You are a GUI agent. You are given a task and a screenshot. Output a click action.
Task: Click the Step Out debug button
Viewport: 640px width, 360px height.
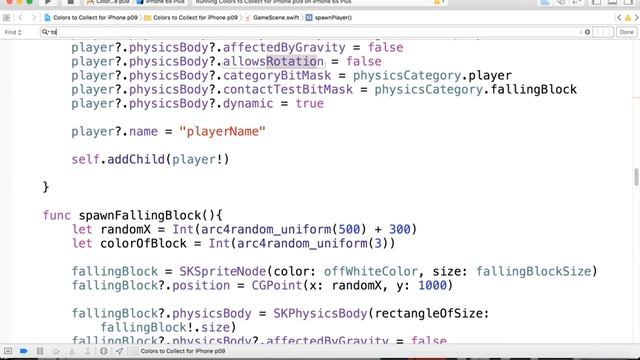pos(87,351)
